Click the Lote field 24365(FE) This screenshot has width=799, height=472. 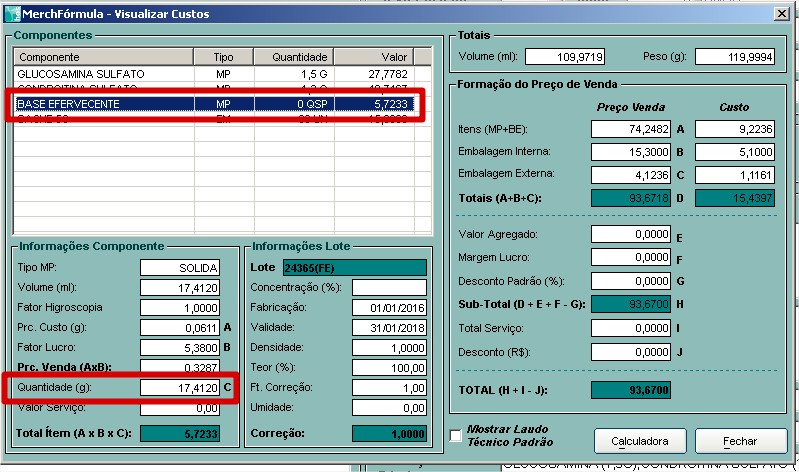355,268
